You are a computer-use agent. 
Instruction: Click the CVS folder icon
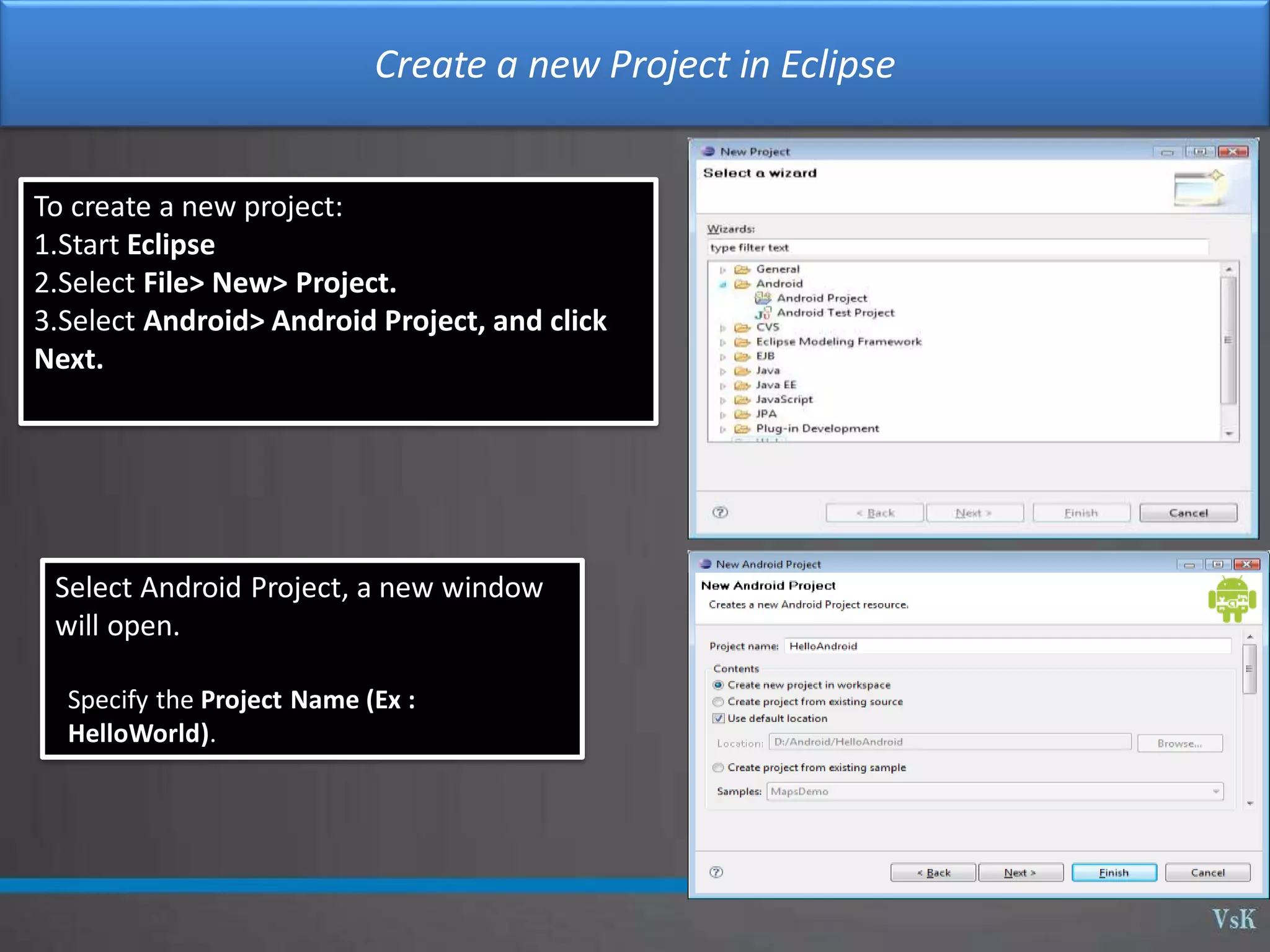tap(742, 327)
